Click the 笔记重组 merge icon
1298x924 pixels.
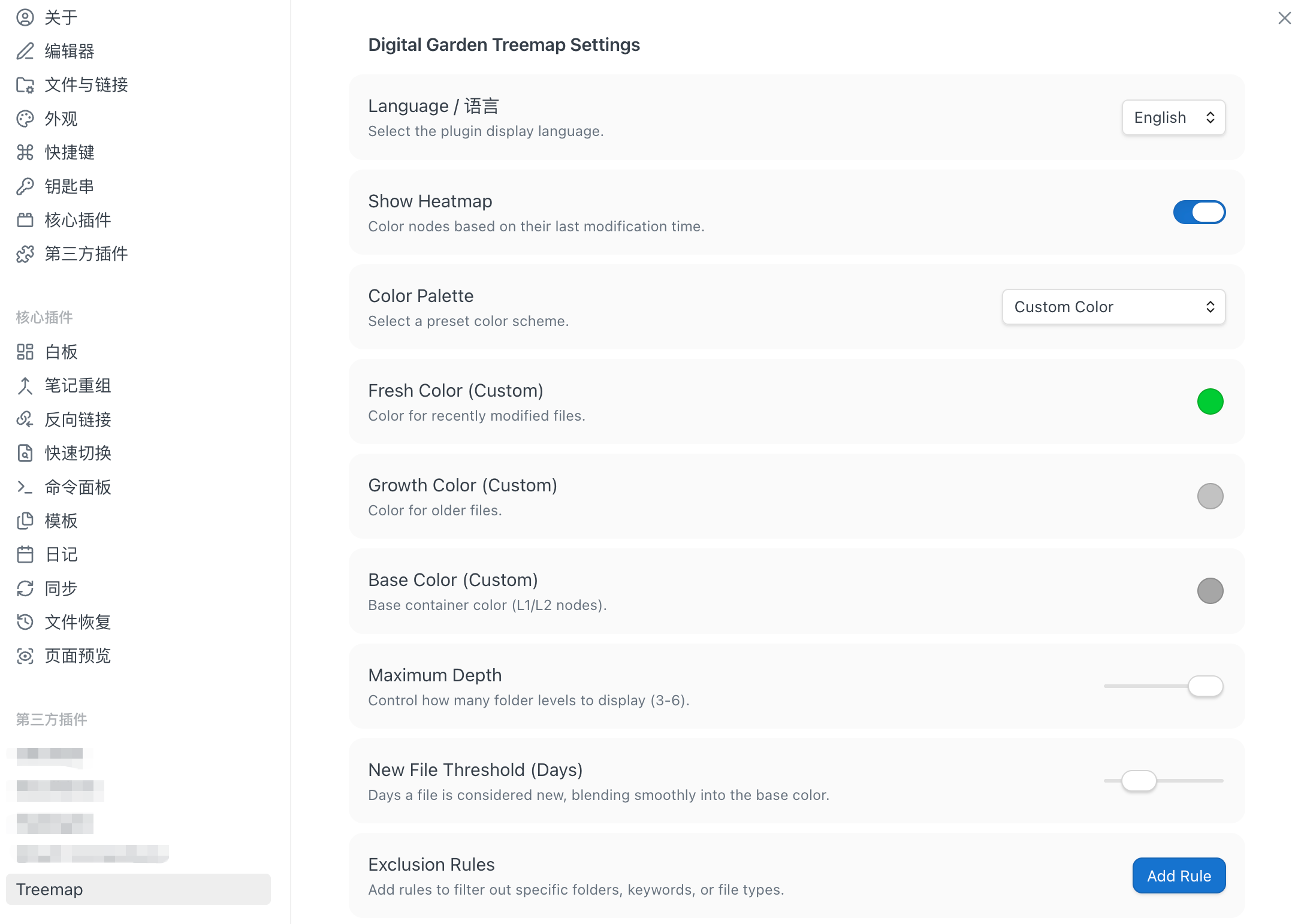point(25,385)
